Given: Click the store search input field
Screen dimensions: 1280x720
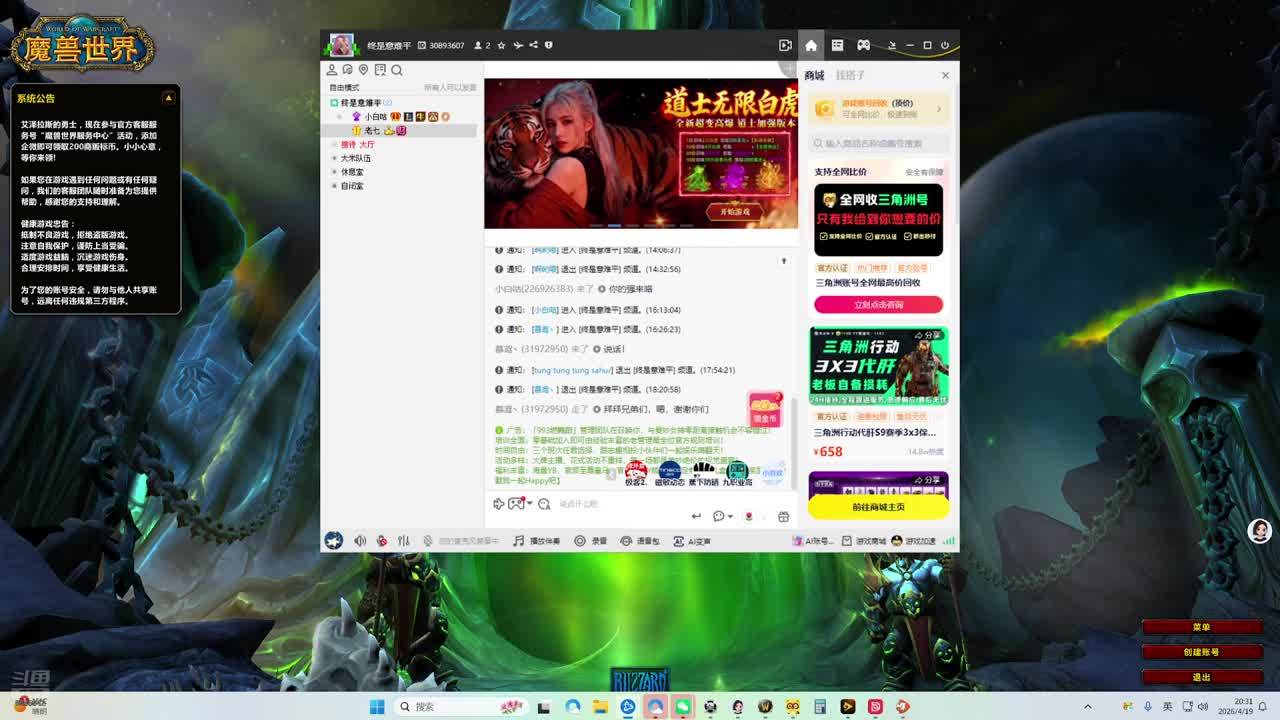Looking at the screenshot, I should 880,144.
